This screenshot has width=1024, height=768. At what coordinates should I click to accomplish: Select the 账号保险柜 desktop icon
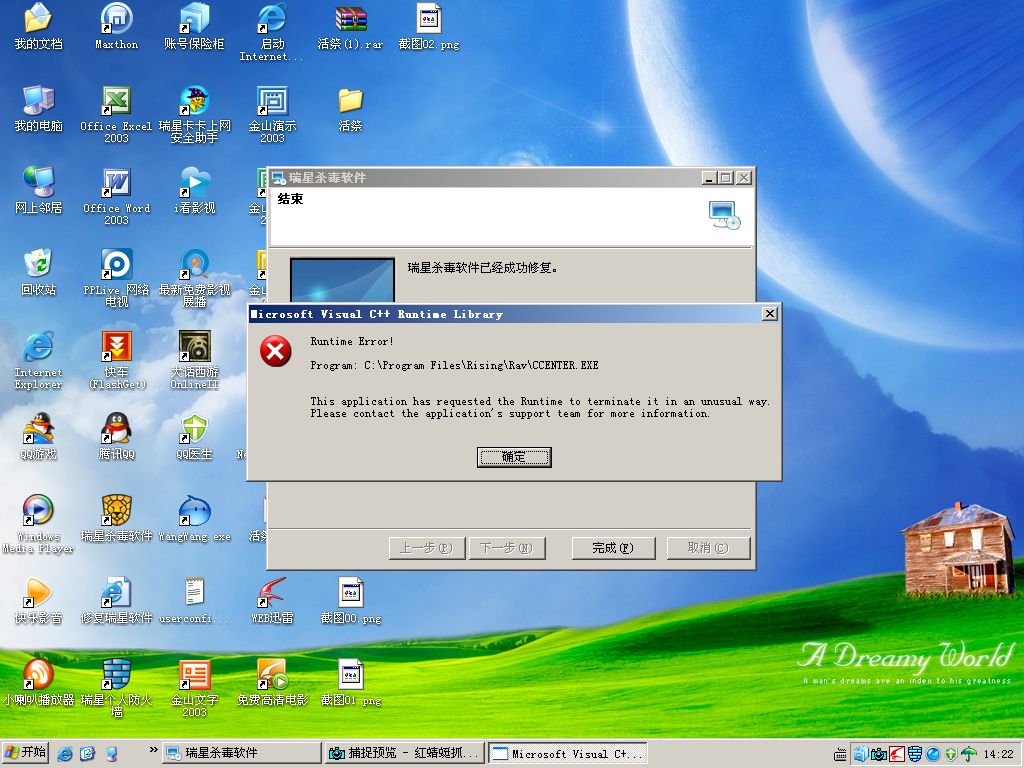(x=194, y=27)
